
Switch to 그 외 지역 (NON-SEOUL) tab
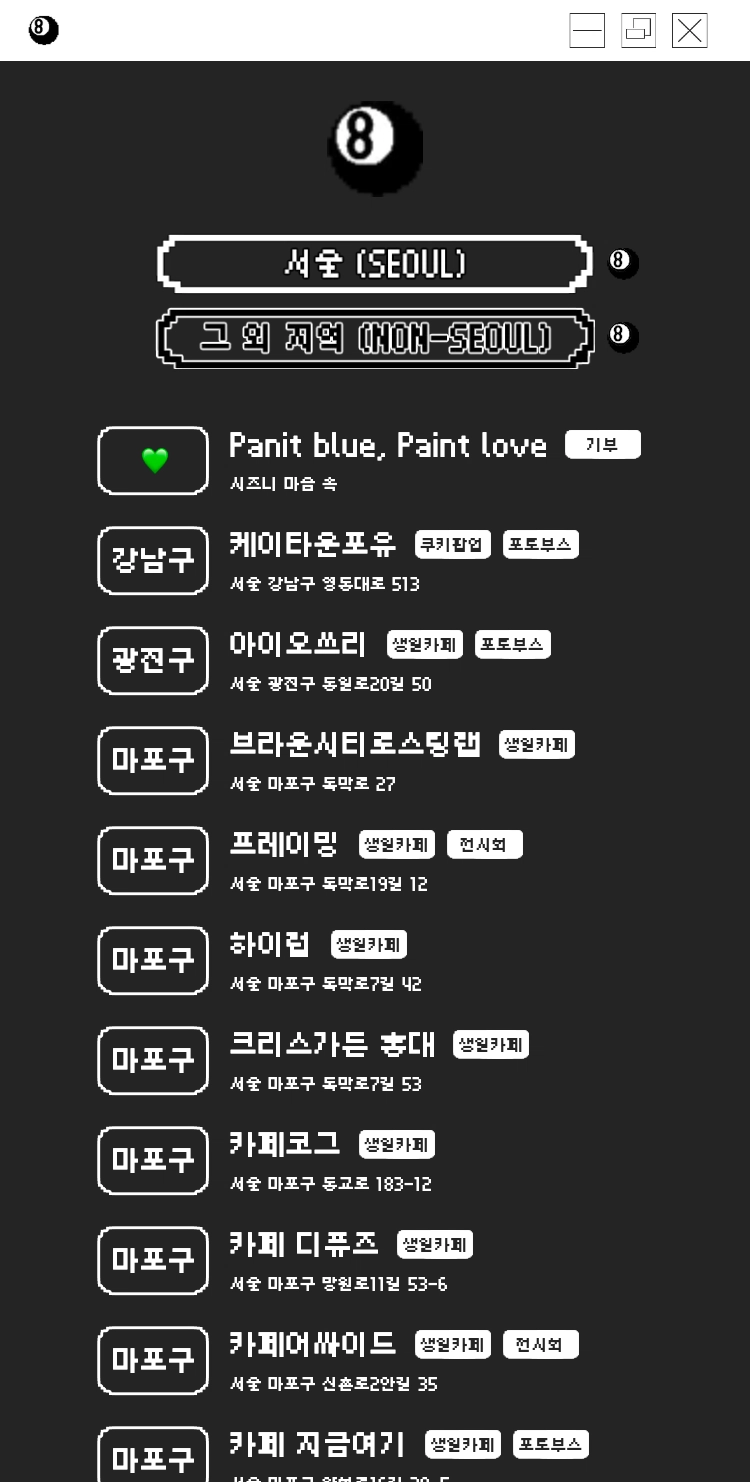tap(375, 338)
